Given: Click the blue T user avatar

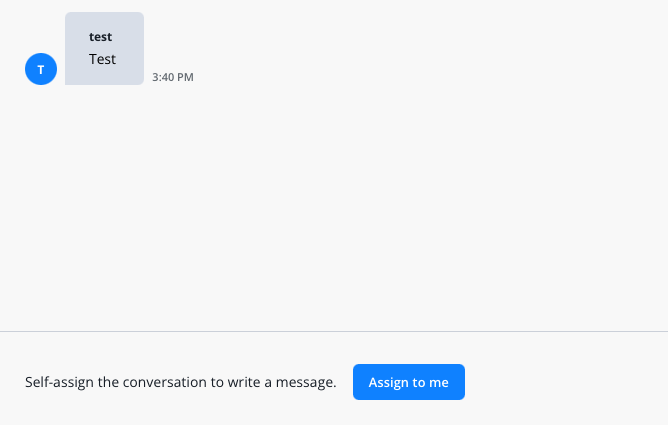Looking at the screenshot, I should 40,69.
